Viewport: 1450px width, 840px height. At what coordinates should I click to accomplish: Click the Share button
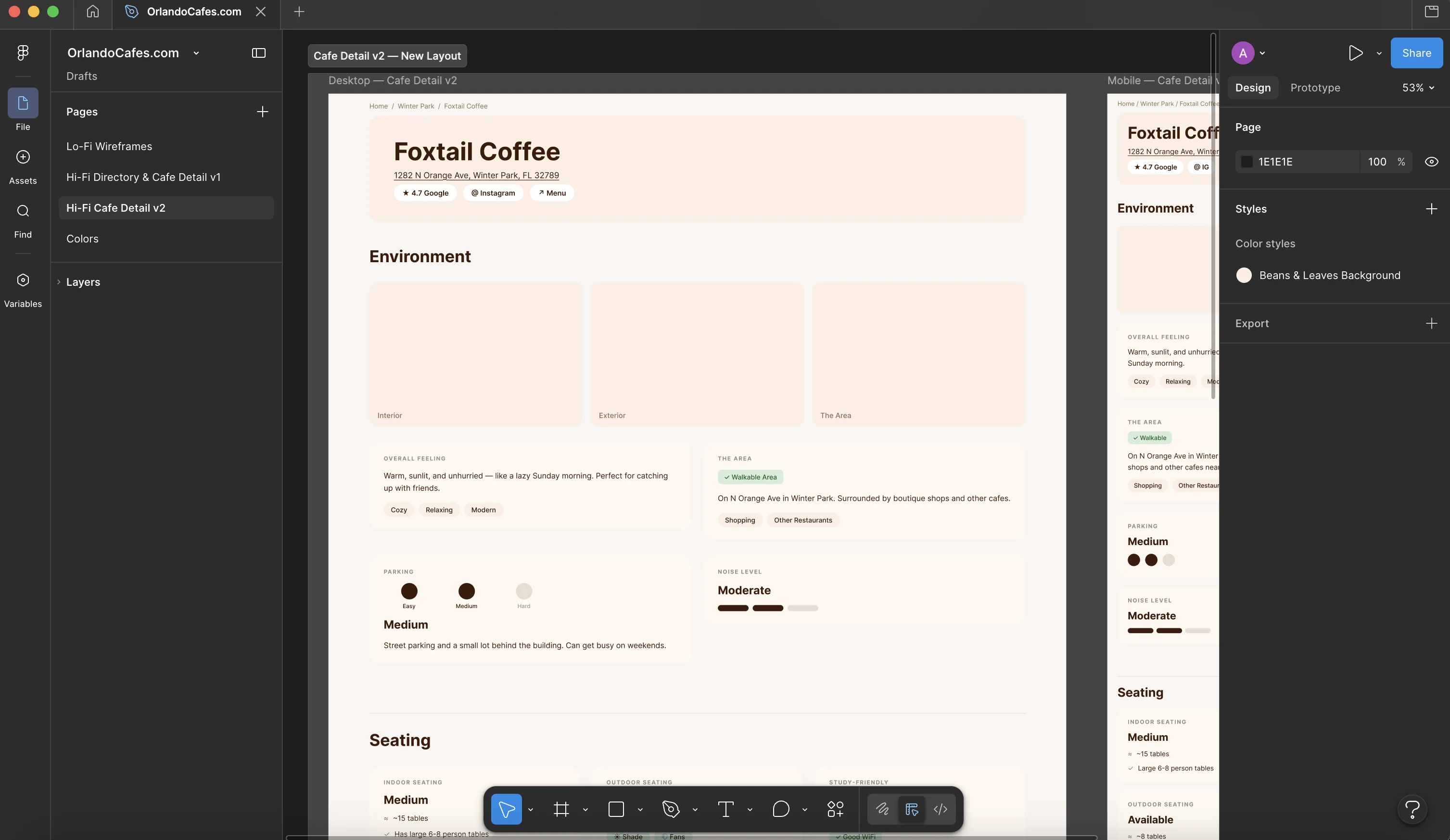point(1416,53)
